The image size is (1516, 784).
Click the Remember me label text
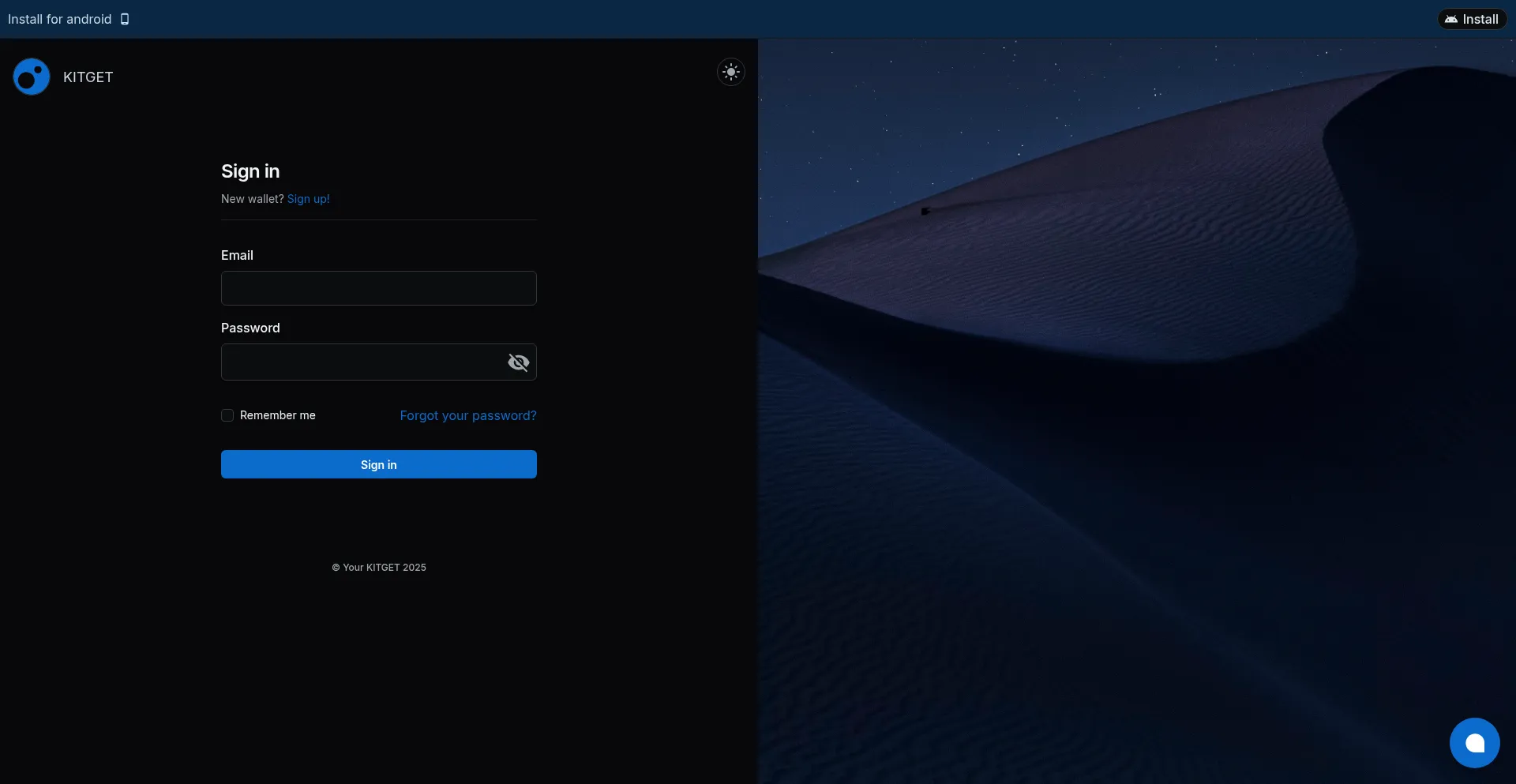(277, 415)
